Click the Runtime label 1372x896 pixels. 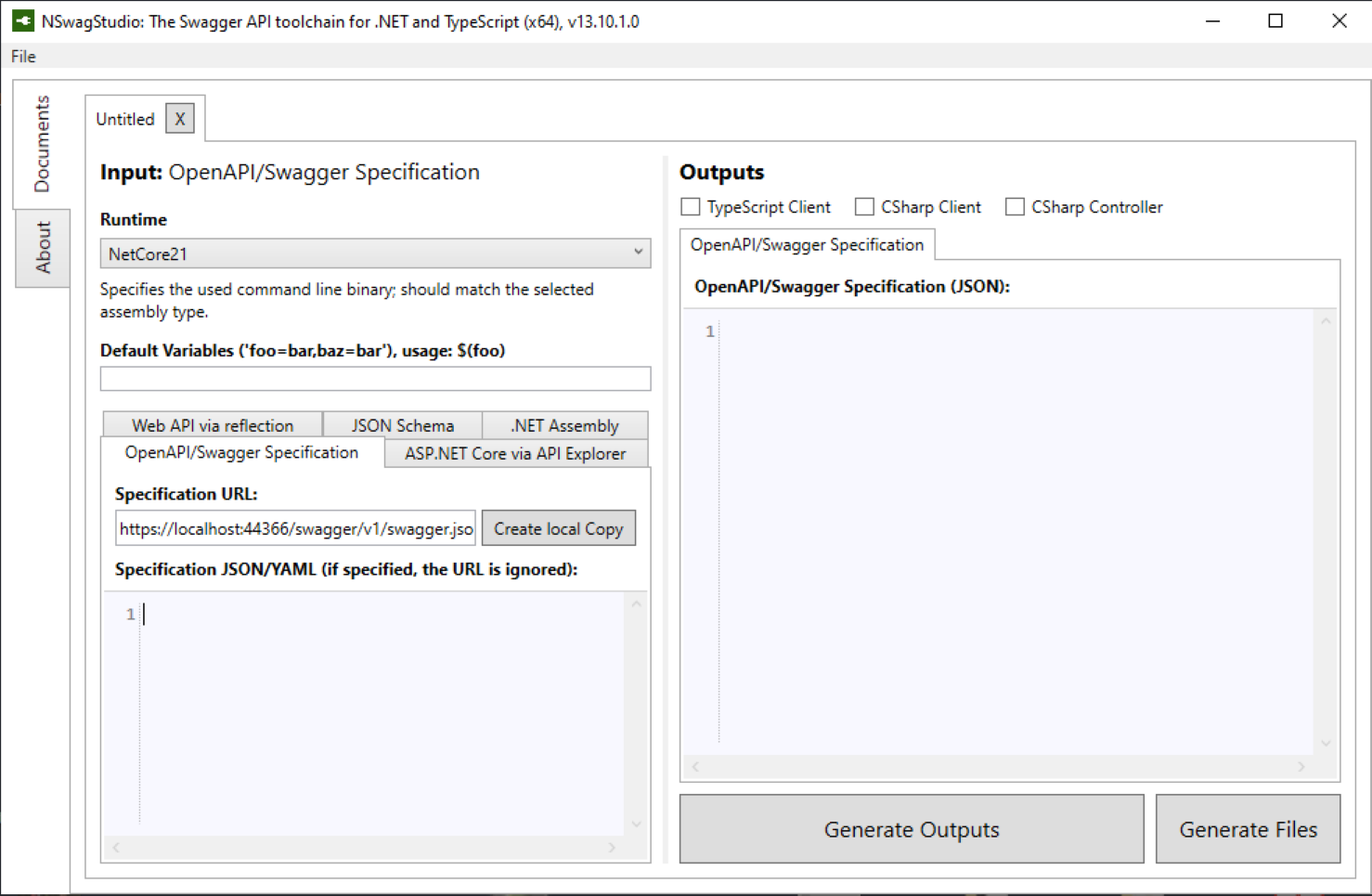coord(134,219)
